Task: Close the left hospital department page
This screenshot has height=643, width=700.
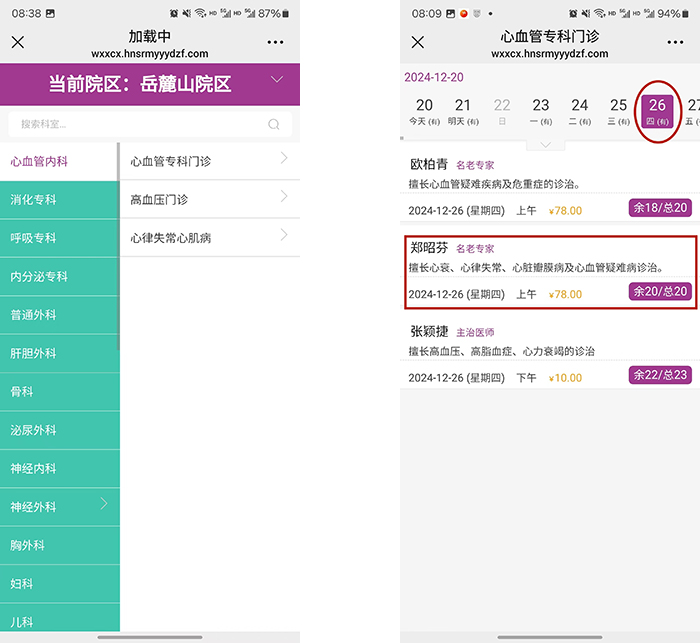Action: click(x=17, y=42)
